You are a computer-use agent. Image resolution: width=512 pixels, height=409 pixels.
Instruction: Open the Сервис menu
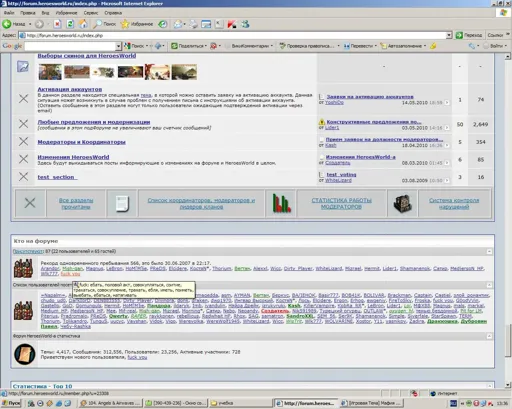[91, 13]
